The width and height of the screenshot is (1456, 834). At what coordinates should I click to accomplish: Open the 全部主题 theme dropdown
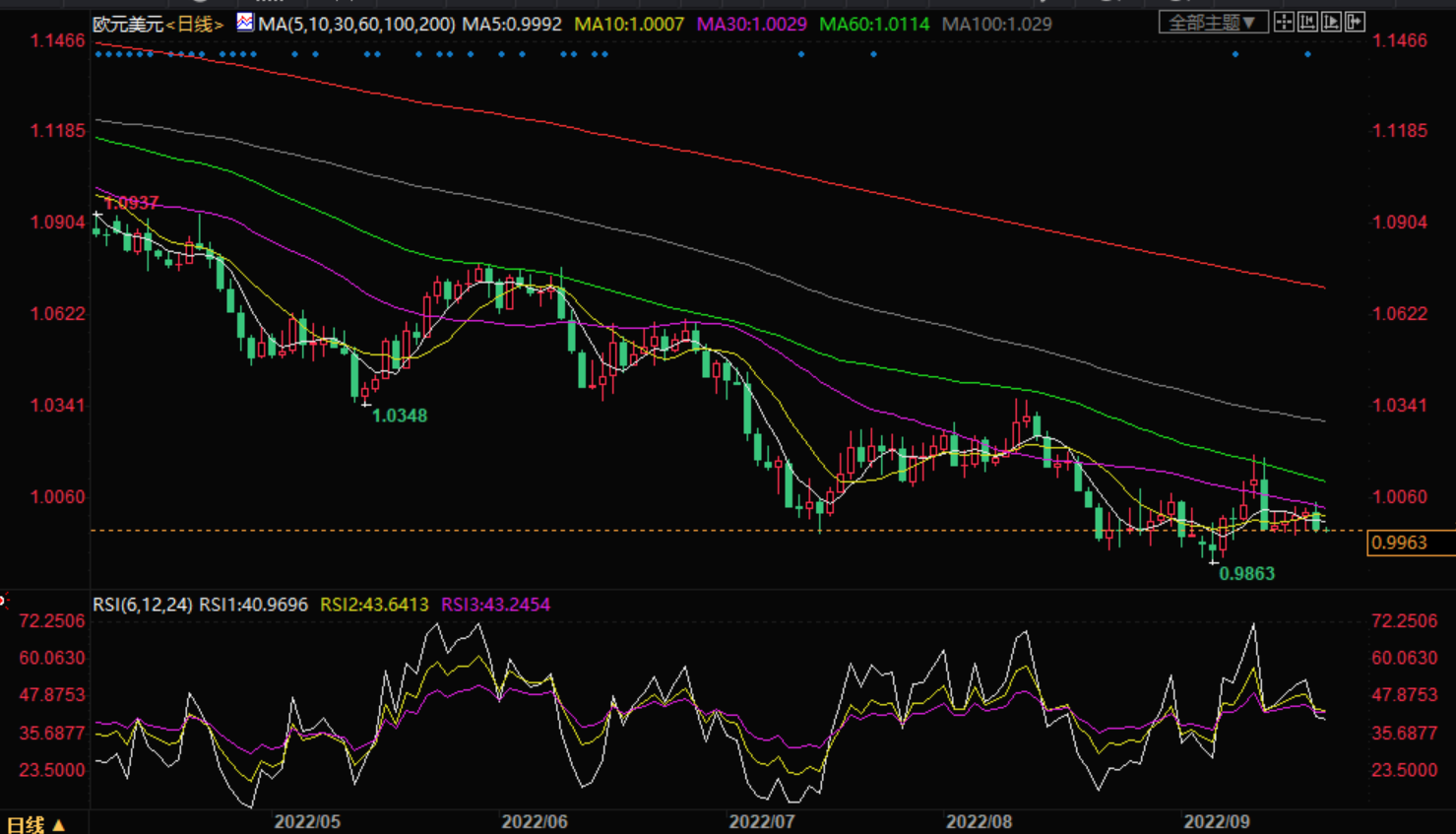(1214, 22)
